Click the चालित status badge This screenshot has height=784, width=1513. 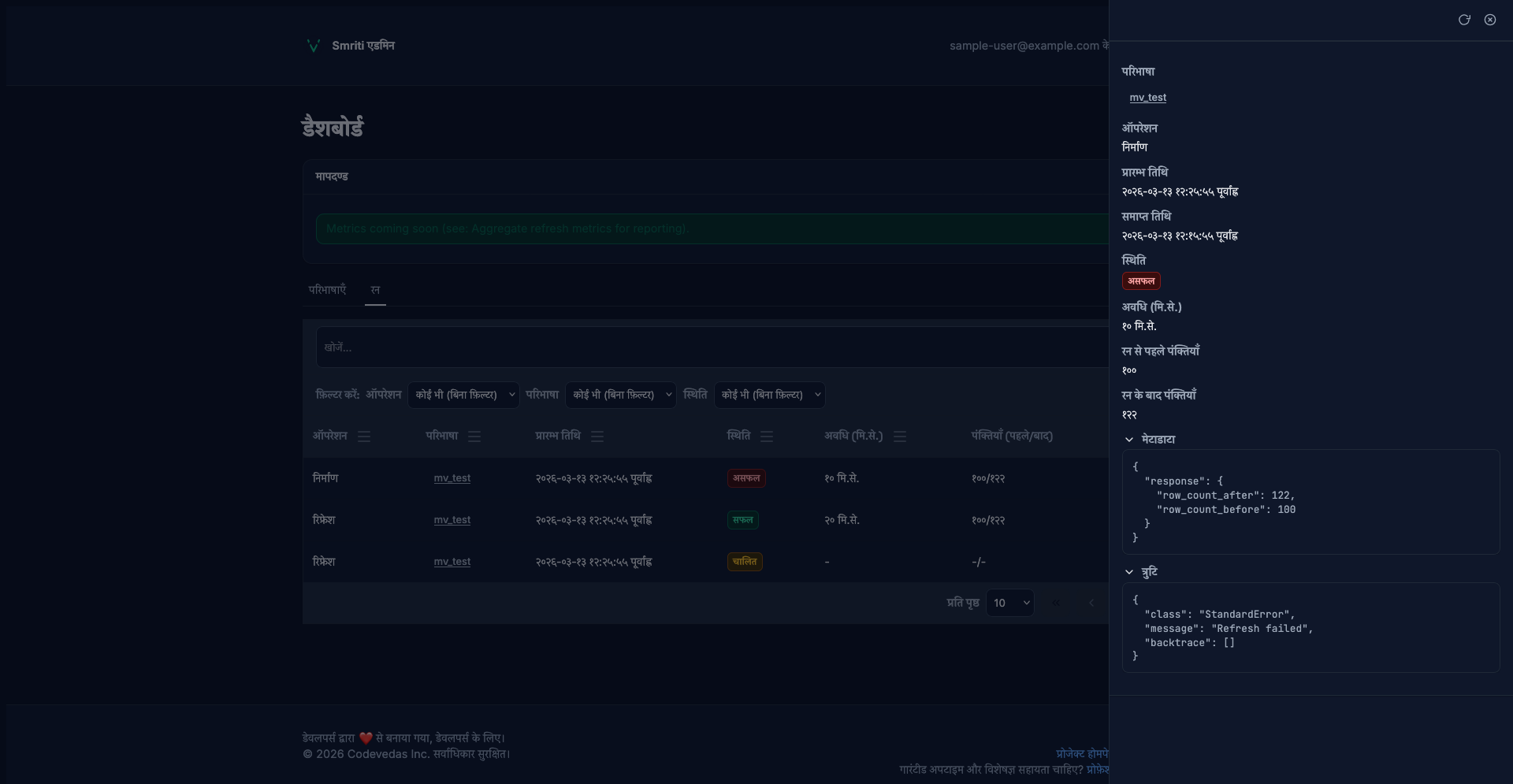click(744, 562)
